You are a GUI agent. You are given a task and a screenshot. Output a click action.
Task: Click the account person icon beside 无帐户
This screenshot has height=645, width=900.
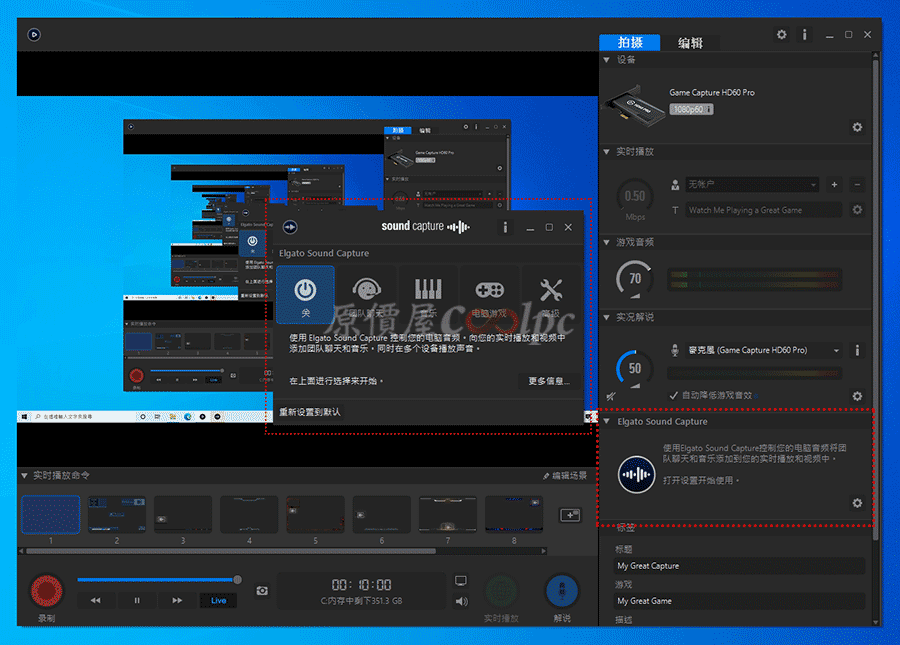coord(675,184)
